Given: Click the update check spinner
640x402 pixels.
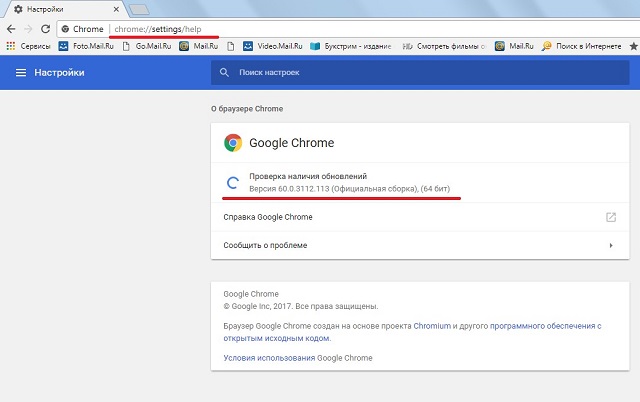Looking at the screenshot, I should tap(233, 182).
